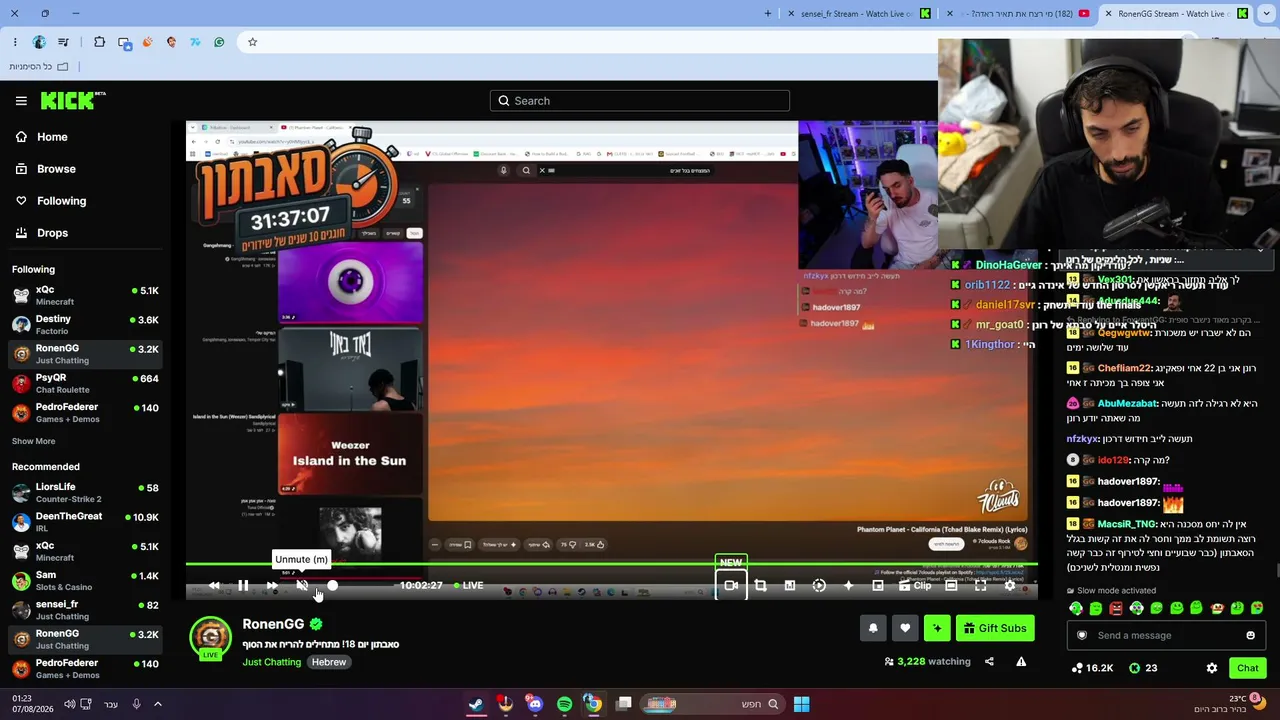The width and height of the screenshot is (1280, 720).
Task: Expand Following list with Show More
Action: click(x=33, y=441)
